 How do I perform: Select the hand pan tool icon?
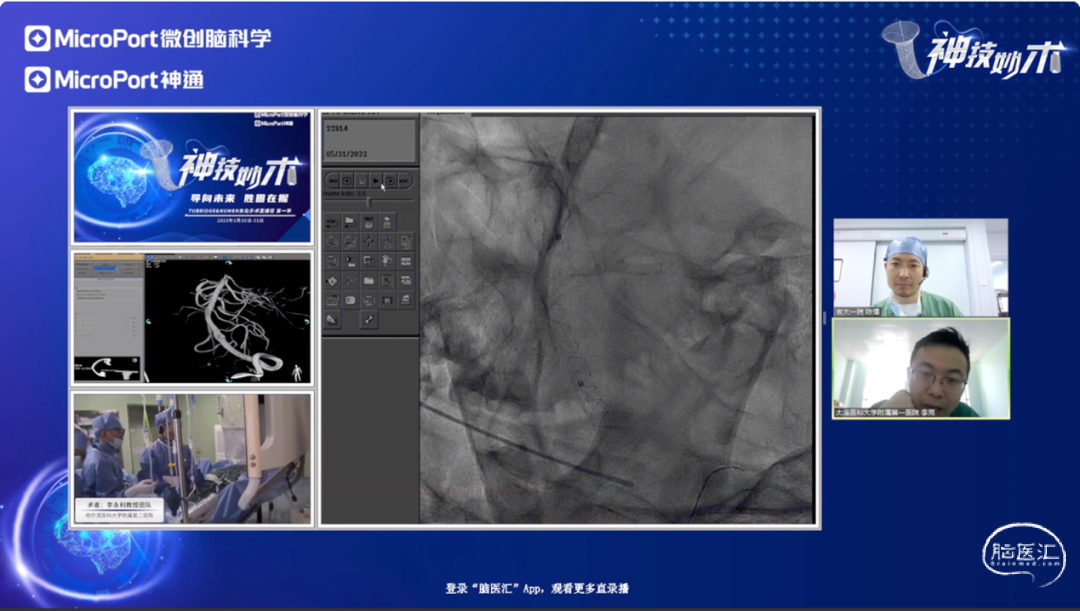(x=386, y=261)
